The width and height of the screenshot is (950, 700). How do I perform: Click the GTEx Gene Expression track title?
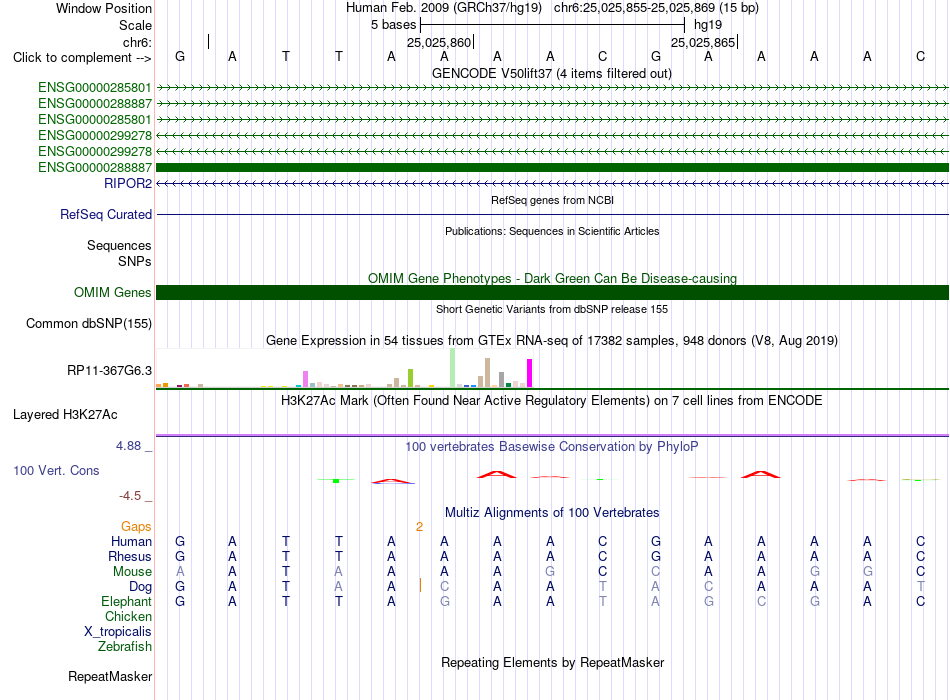[x=552, y=341]
